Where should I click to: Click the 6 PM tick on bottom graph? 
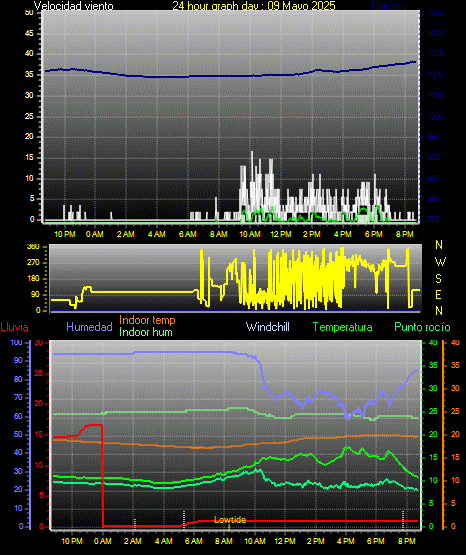pyautogui.click(x=376, y=541)
